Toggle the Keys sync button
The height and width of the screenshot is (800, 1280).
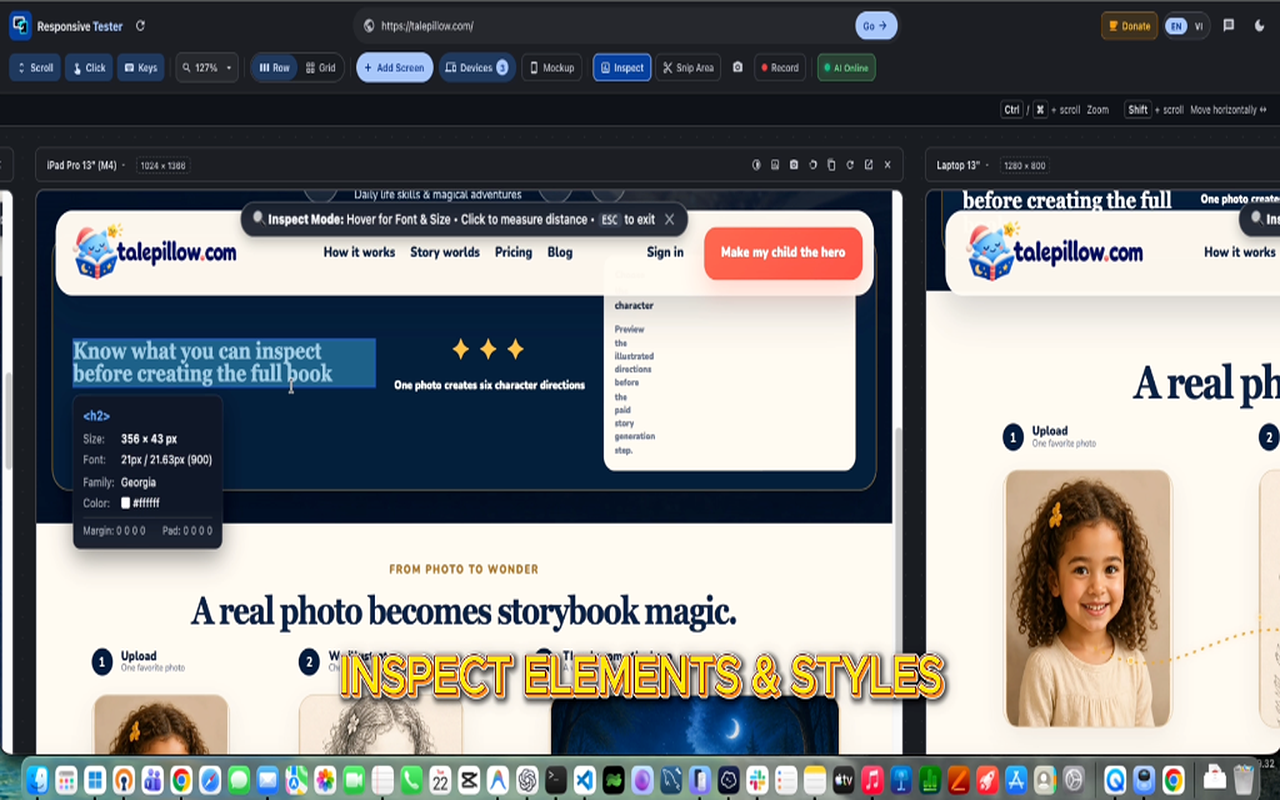coord(141,68)
